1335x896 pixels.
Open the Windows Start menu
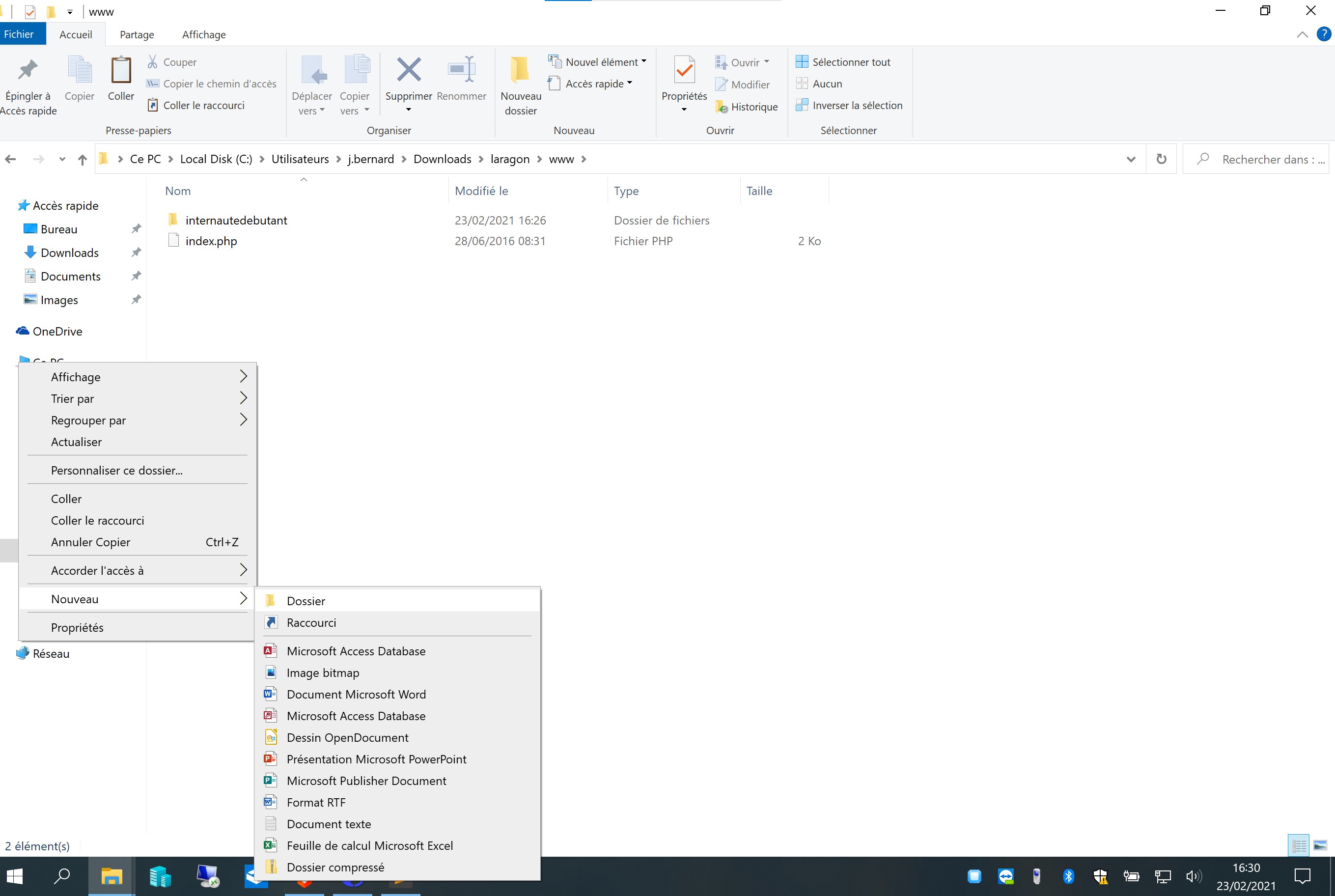(14, 876)
